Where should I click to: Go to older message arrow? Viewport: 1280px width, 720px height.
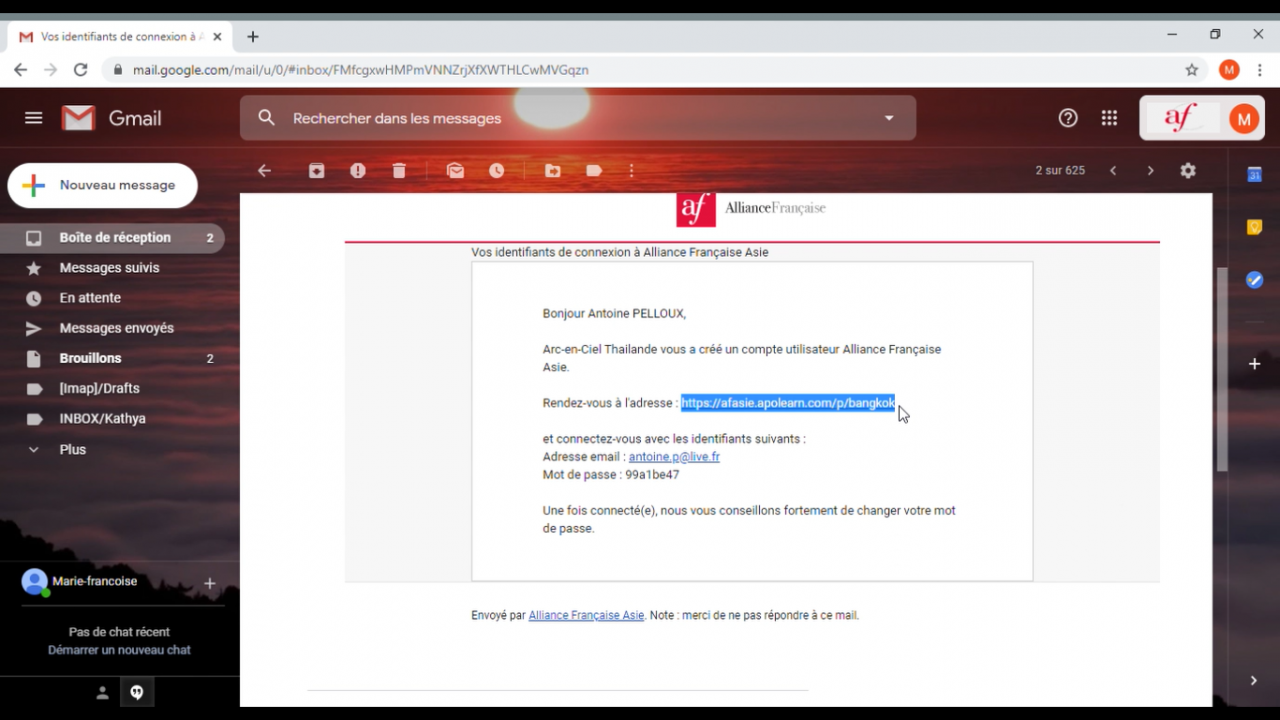coord(1150,171)
